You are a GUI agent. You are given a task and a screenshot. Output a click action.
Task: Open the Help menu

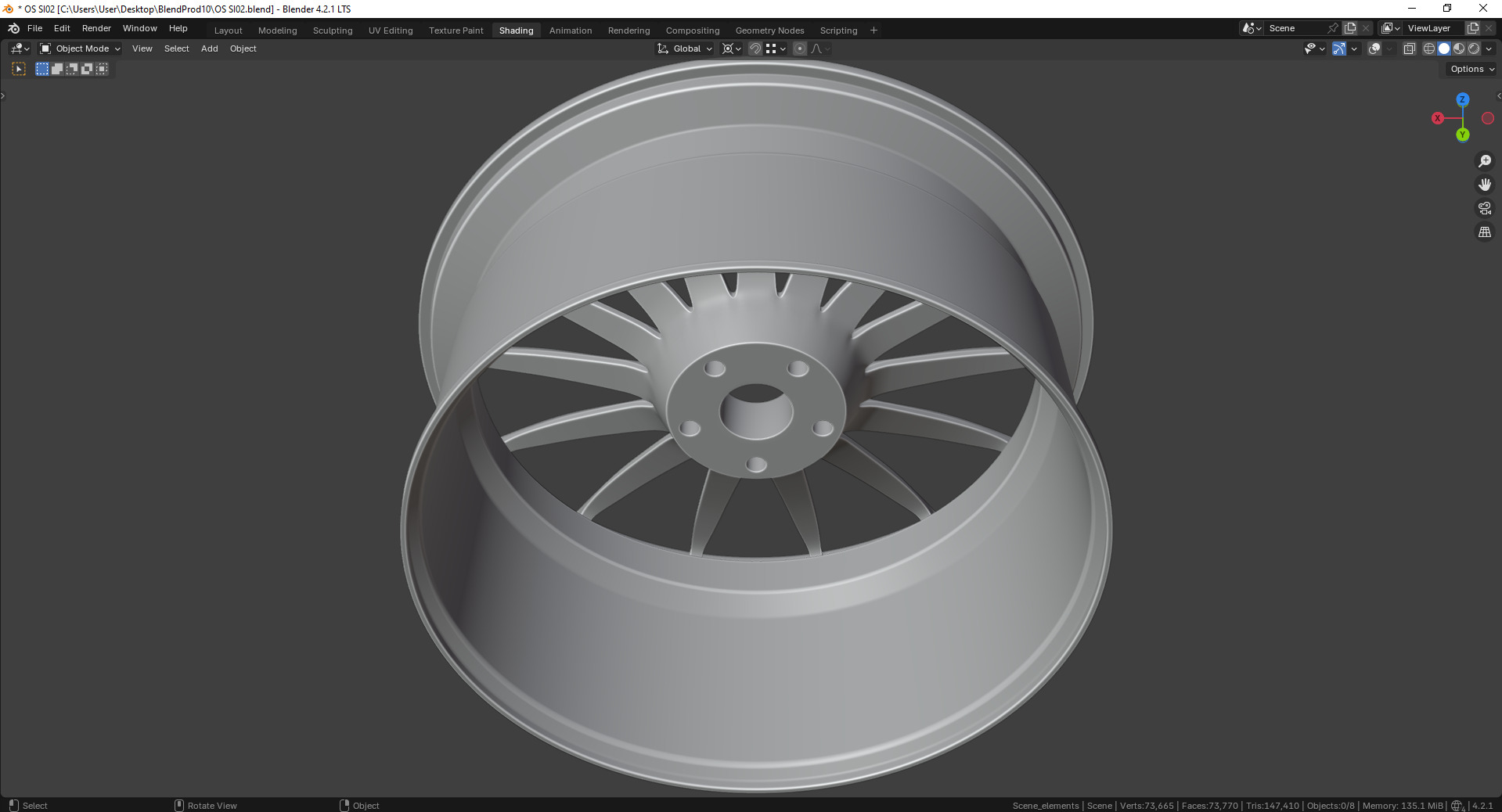tap(178, 28)
